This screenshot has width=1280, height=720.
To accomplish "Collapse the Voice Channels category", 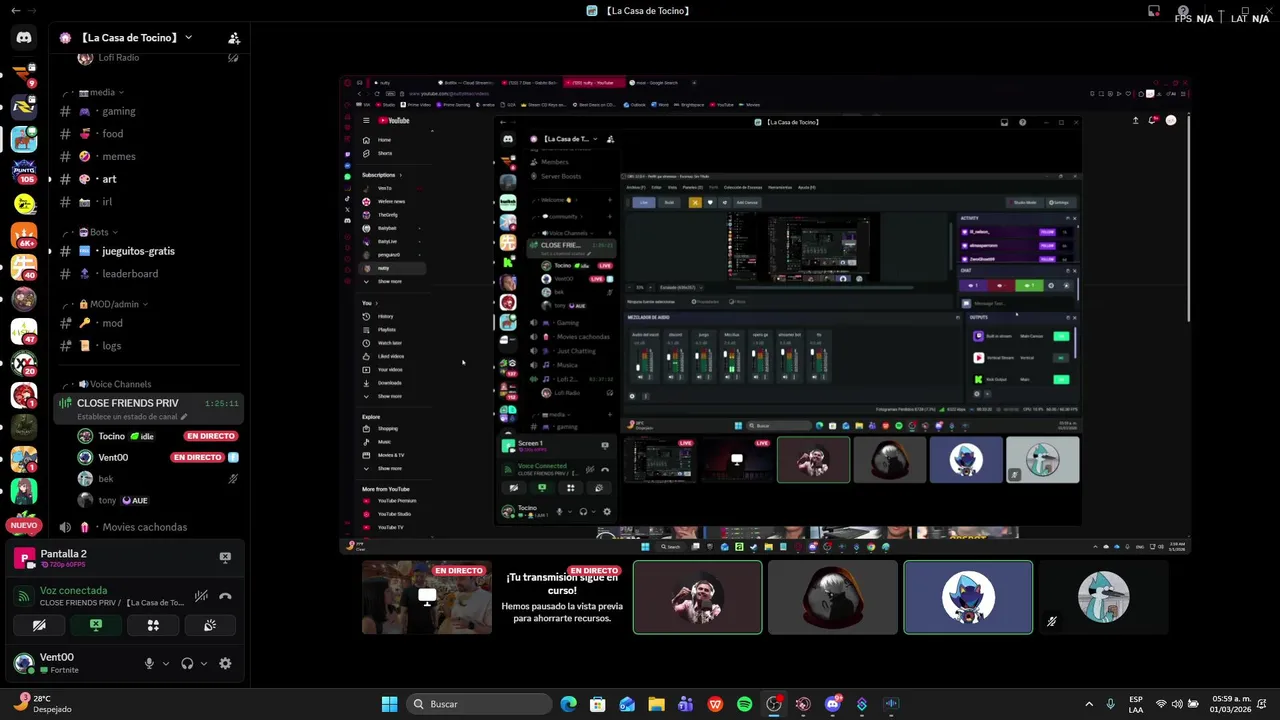I will pyautogui.click(x=114, y=384).
